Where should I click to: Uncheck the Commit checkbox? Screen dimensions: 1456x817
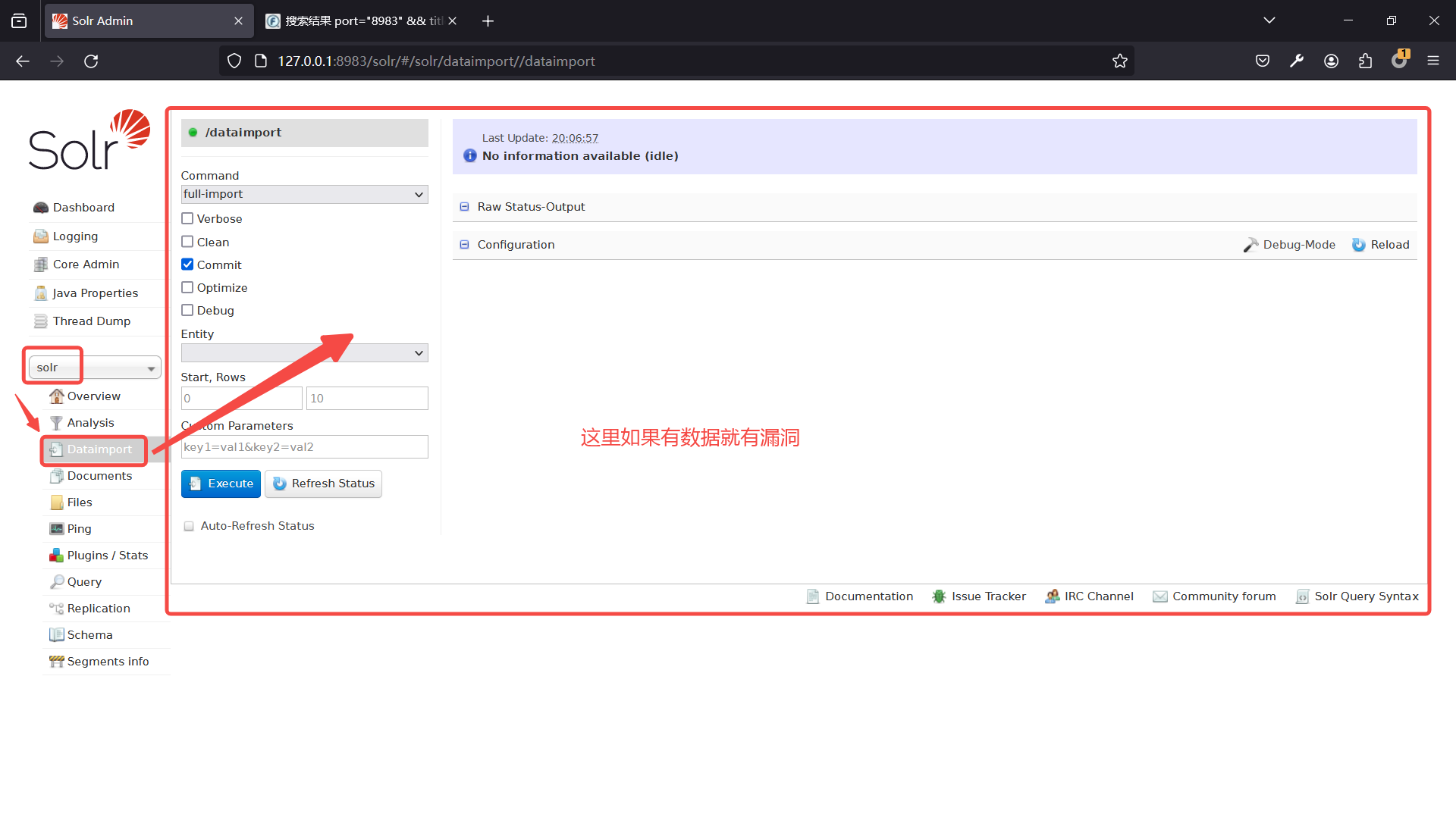point(187,265)
